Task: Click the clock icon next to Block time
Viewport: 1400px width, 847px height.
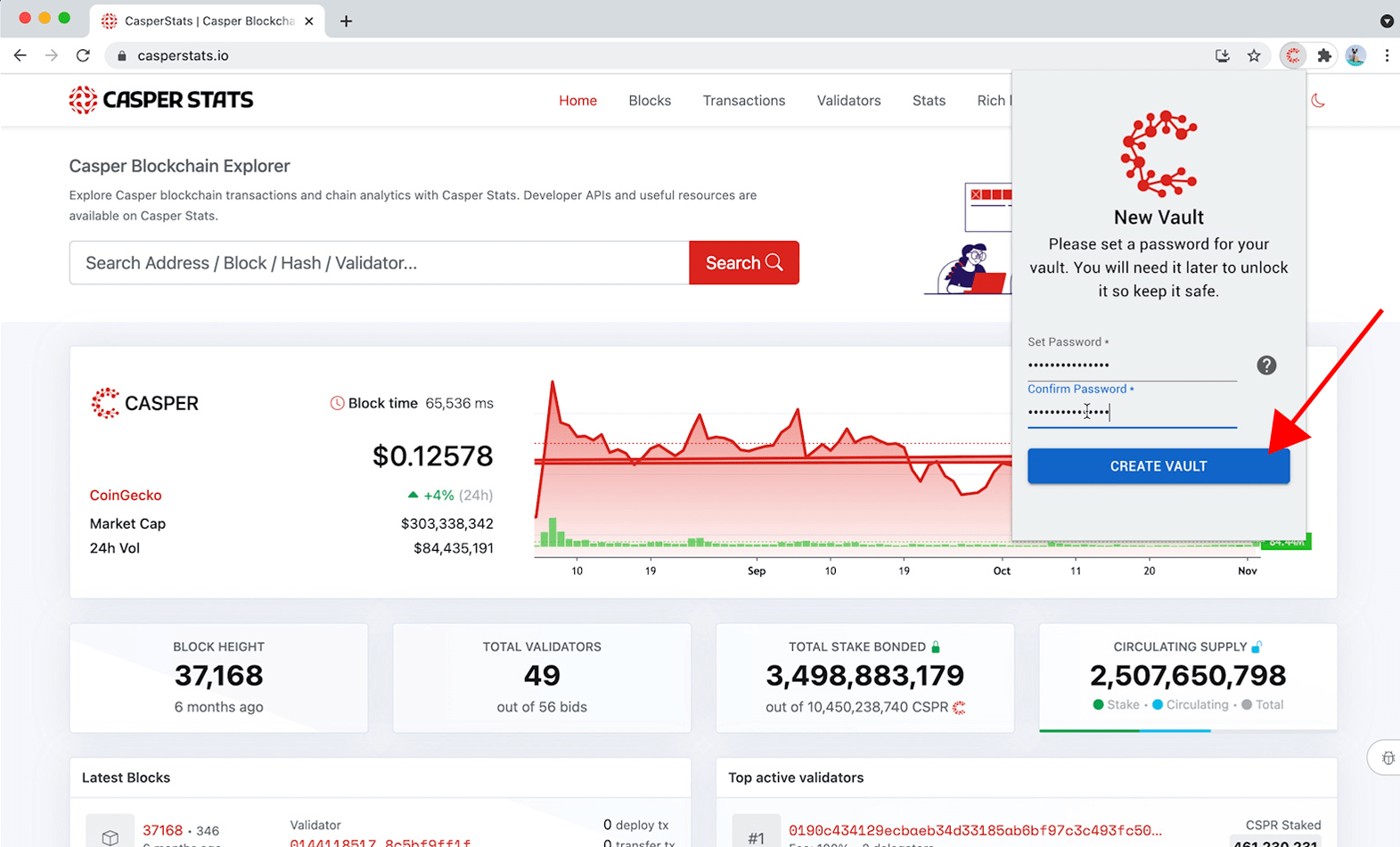Action: tap(337, 403)
